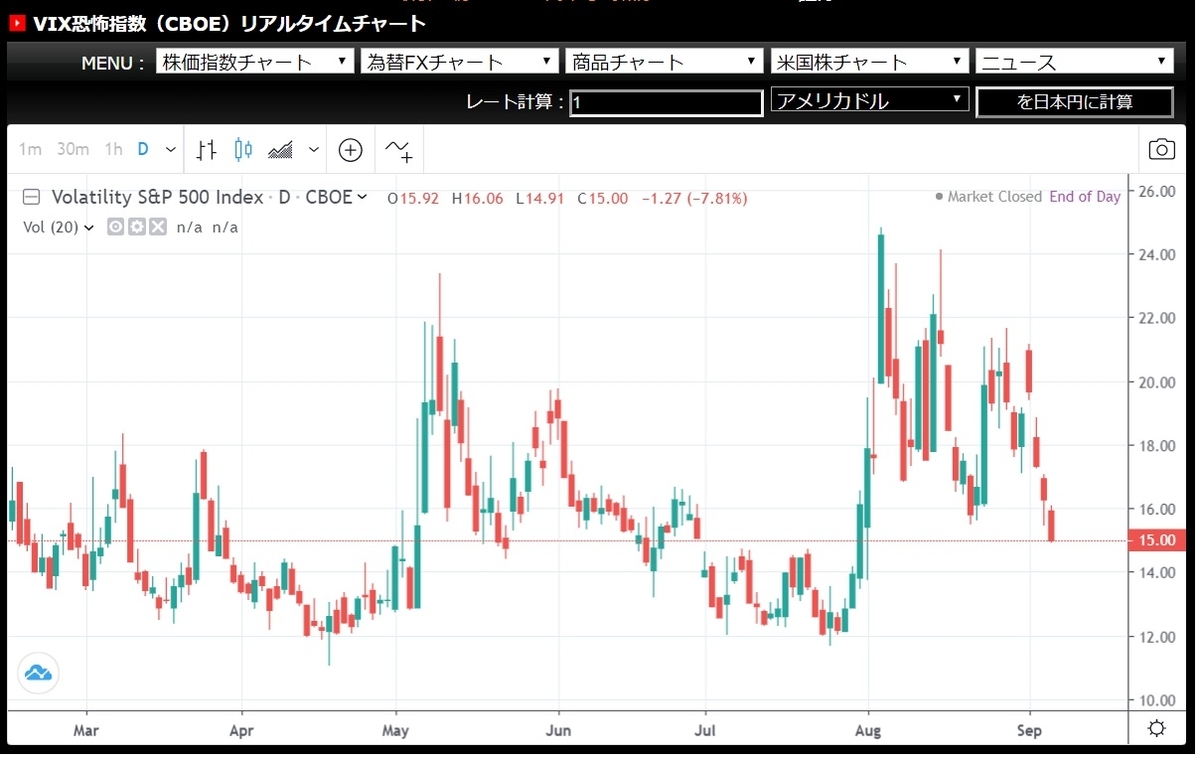
Task: Open the compare or add symbol icon
Action: [350, 150]
